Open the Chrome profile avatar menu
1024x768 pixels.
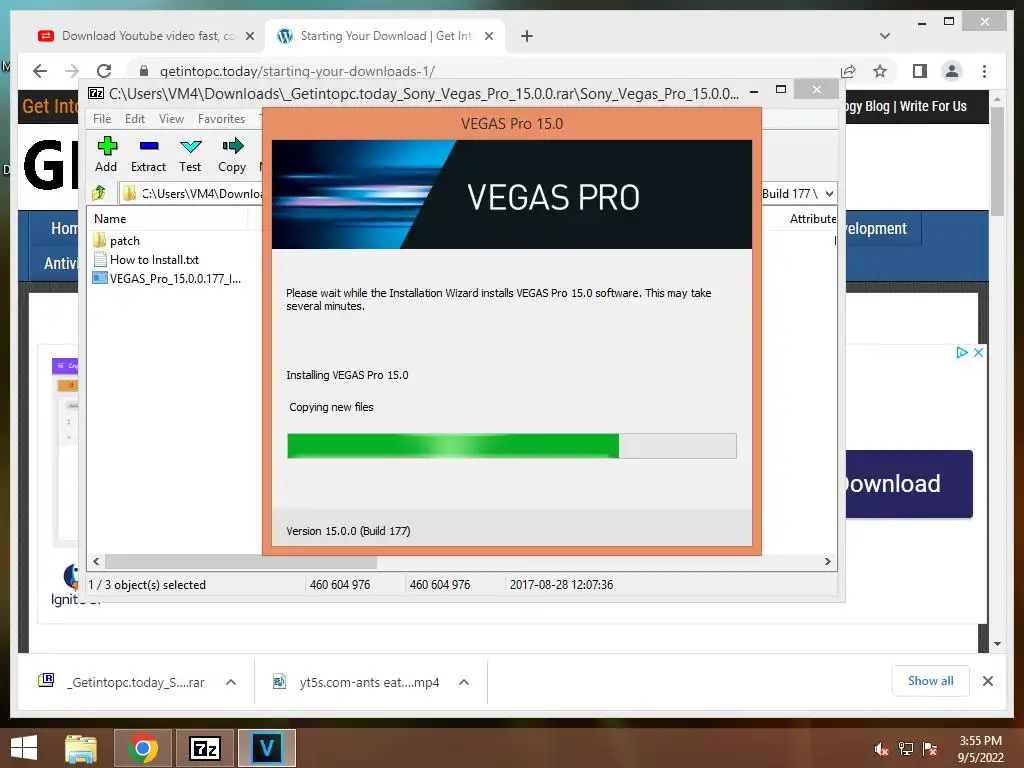952,71
